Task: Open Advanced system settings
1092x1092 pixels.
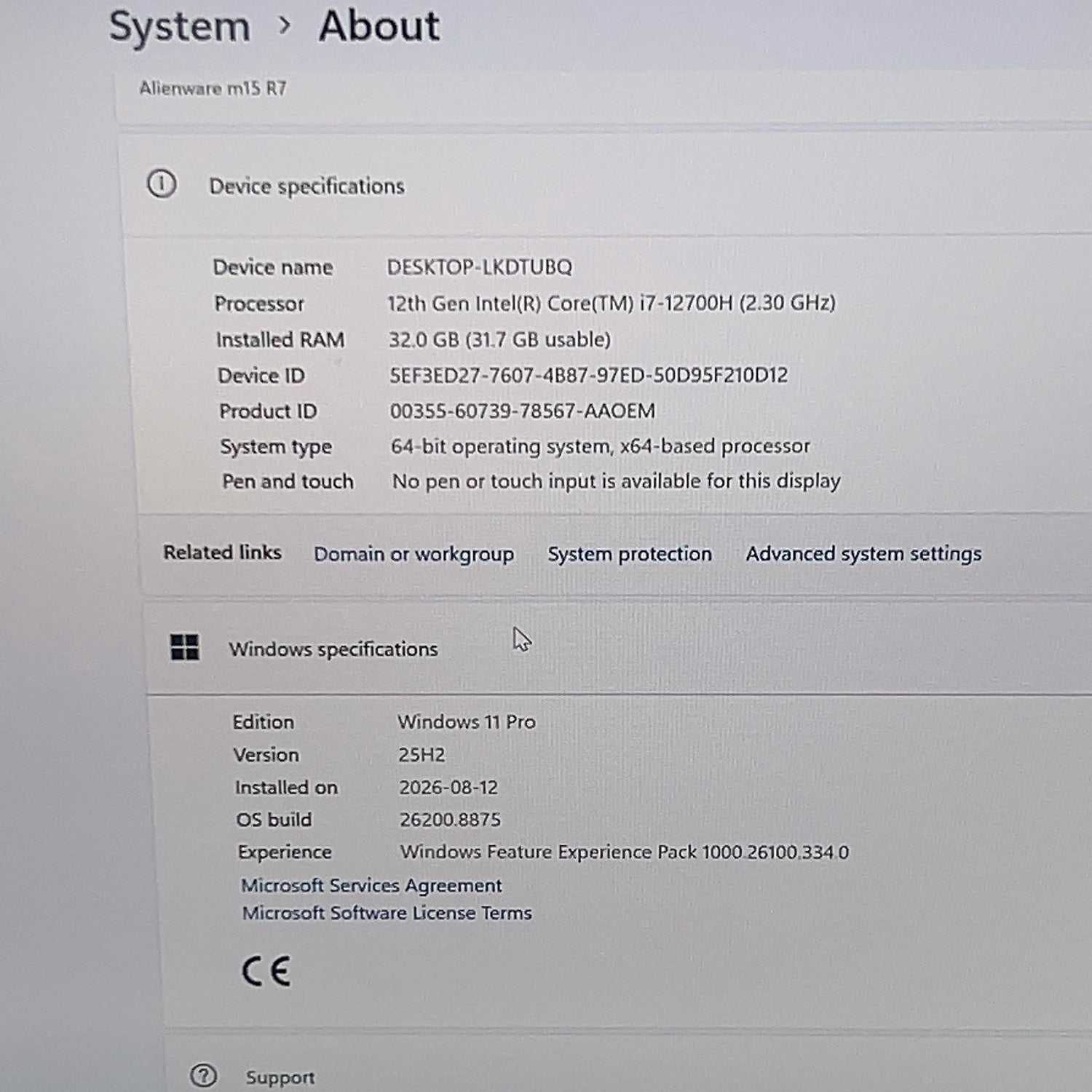Action: pos(863,554)
